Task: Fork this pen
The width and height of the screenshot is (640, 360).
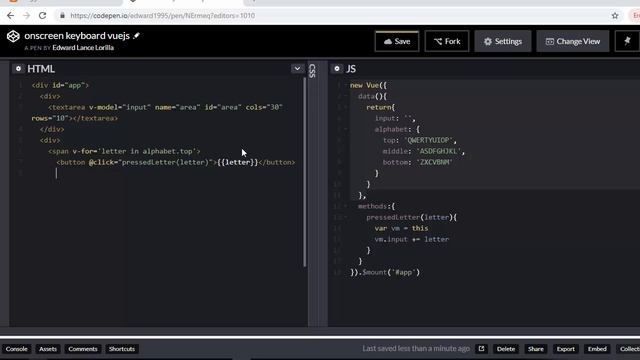Action: [x=447, y=41]
